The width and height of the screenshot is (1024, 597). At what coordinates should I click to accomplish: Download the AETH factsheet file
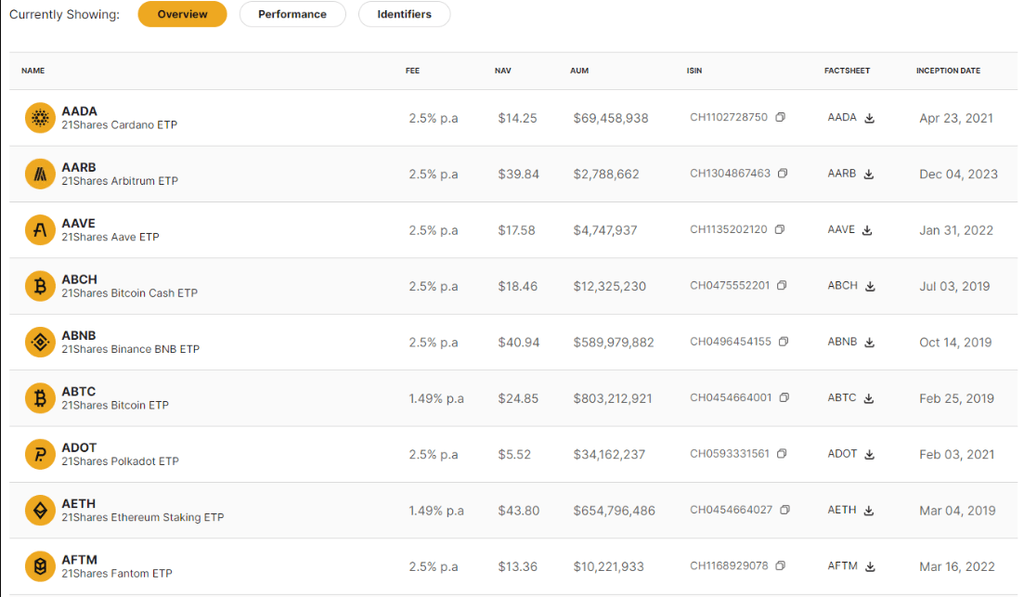coord(869,510)
